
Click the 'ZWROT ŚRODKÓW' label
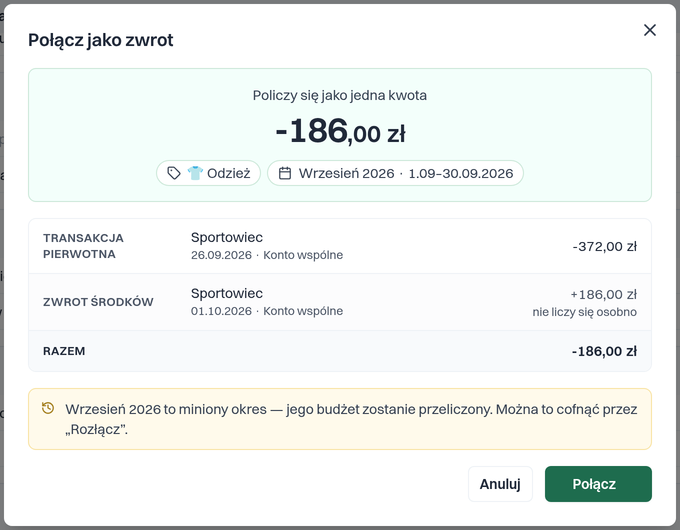click(98, 302)
